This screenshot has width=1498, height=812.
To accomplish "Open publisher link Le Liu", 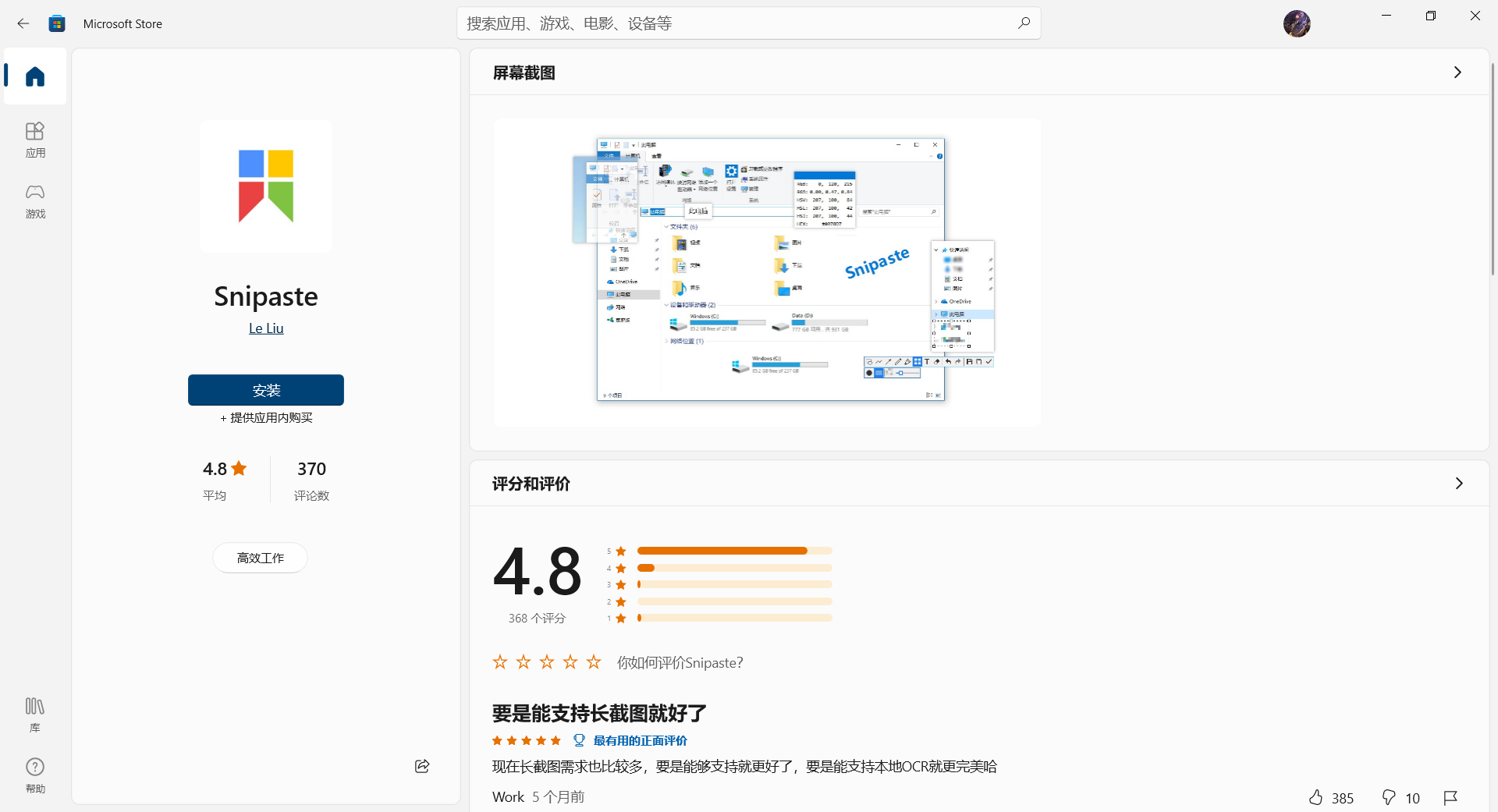I will click(x=266, y=328).
